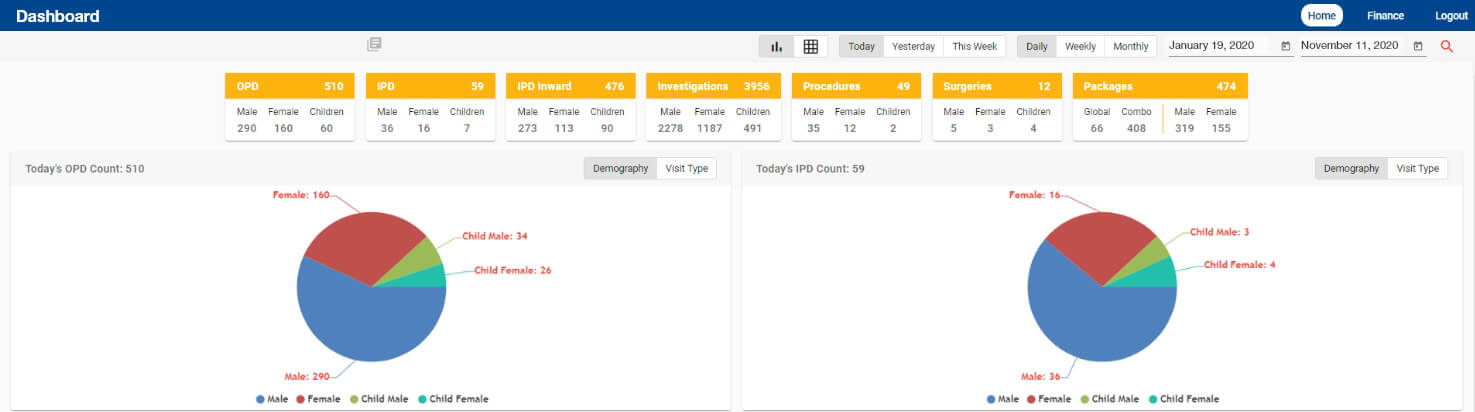Toggle Child Female legend swatch in IPD chart
This screenshot has width=1475, height=412.
1153,399
